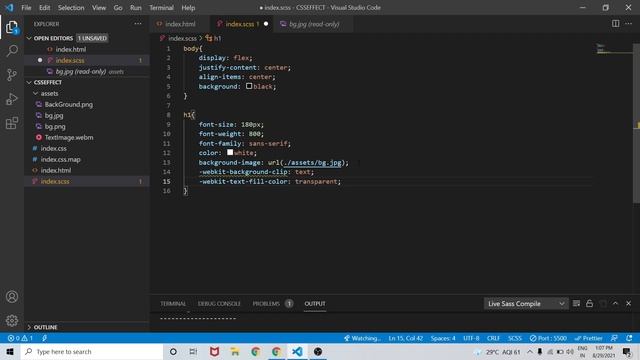Maximize the panel with chevron up
640x360 pixels.
[616, 304]
